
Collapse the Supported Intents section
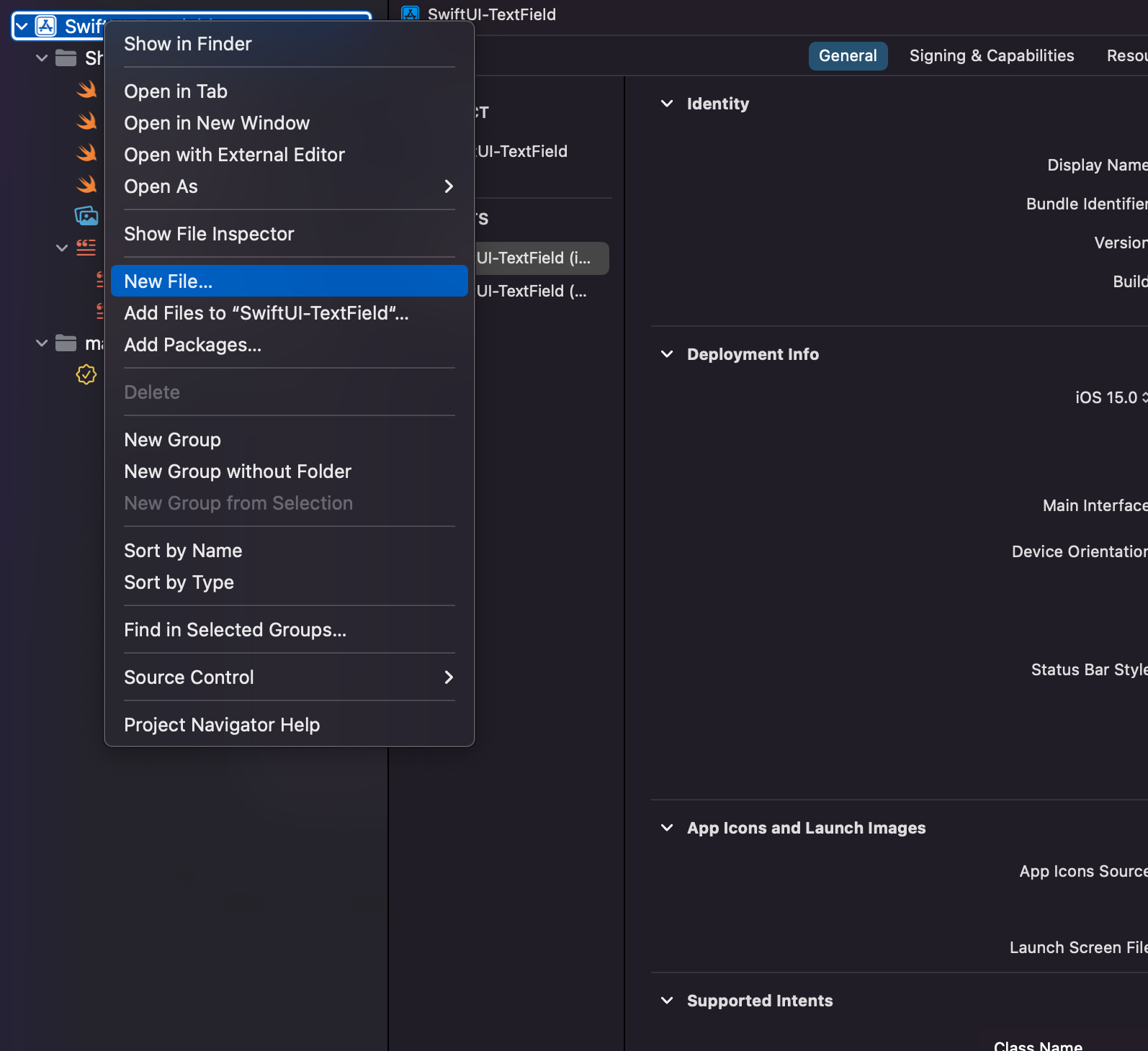pyautogui.click(x=667, y=1001)
